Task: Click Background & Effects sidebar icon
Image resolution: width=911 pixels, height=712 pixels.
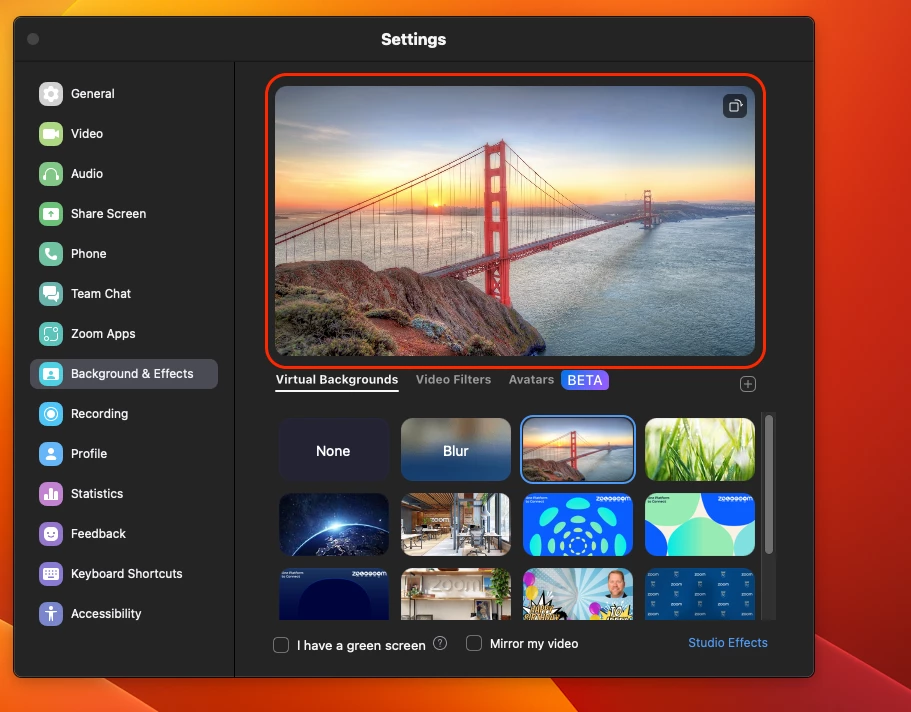Action: (x=51, y=374)
